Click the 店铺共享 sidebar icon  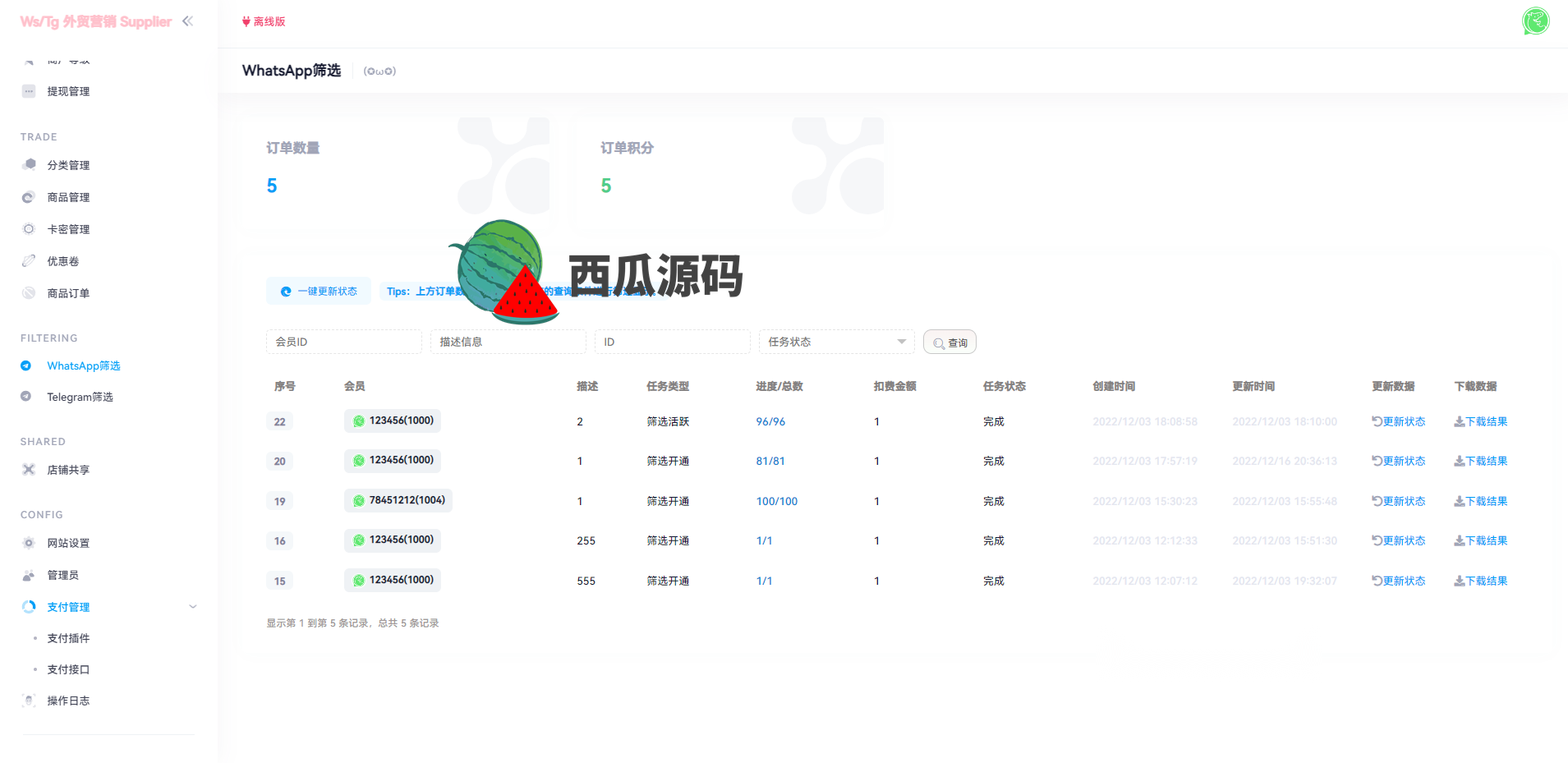pyautogui.click(x=29, y=470)
